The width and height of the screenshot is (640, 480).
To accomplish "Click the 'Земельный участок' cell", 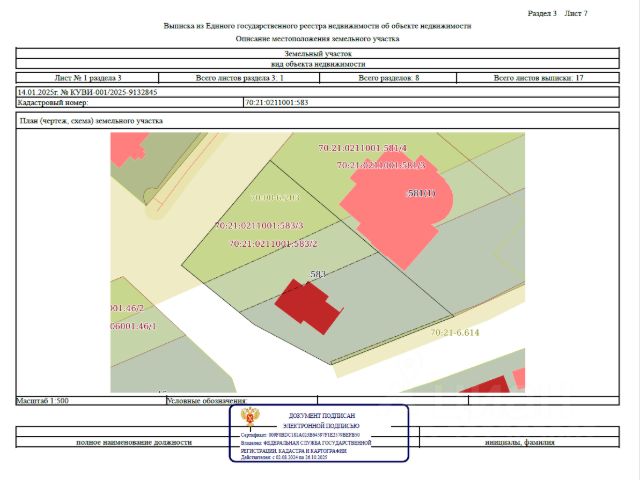I will (318, 53).
